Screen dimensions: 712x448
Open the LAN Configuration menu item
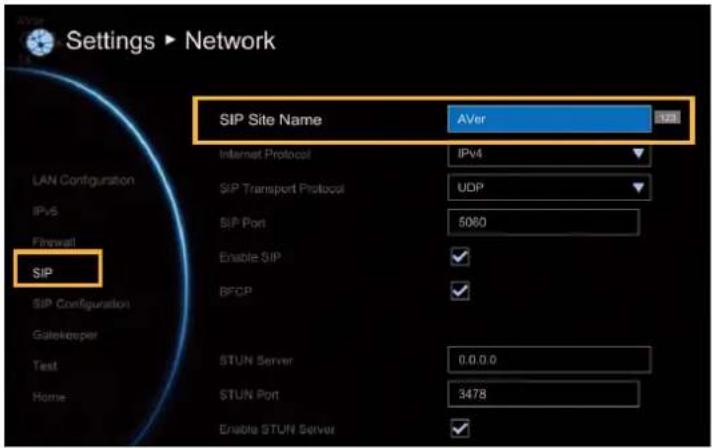pos(84,180)
